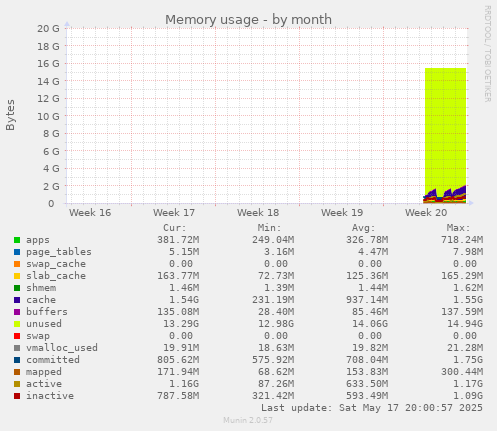Viewport: 497px width, 431px height.
Task: Click the Last update timestamp line
Action: (x=372, y=408)
